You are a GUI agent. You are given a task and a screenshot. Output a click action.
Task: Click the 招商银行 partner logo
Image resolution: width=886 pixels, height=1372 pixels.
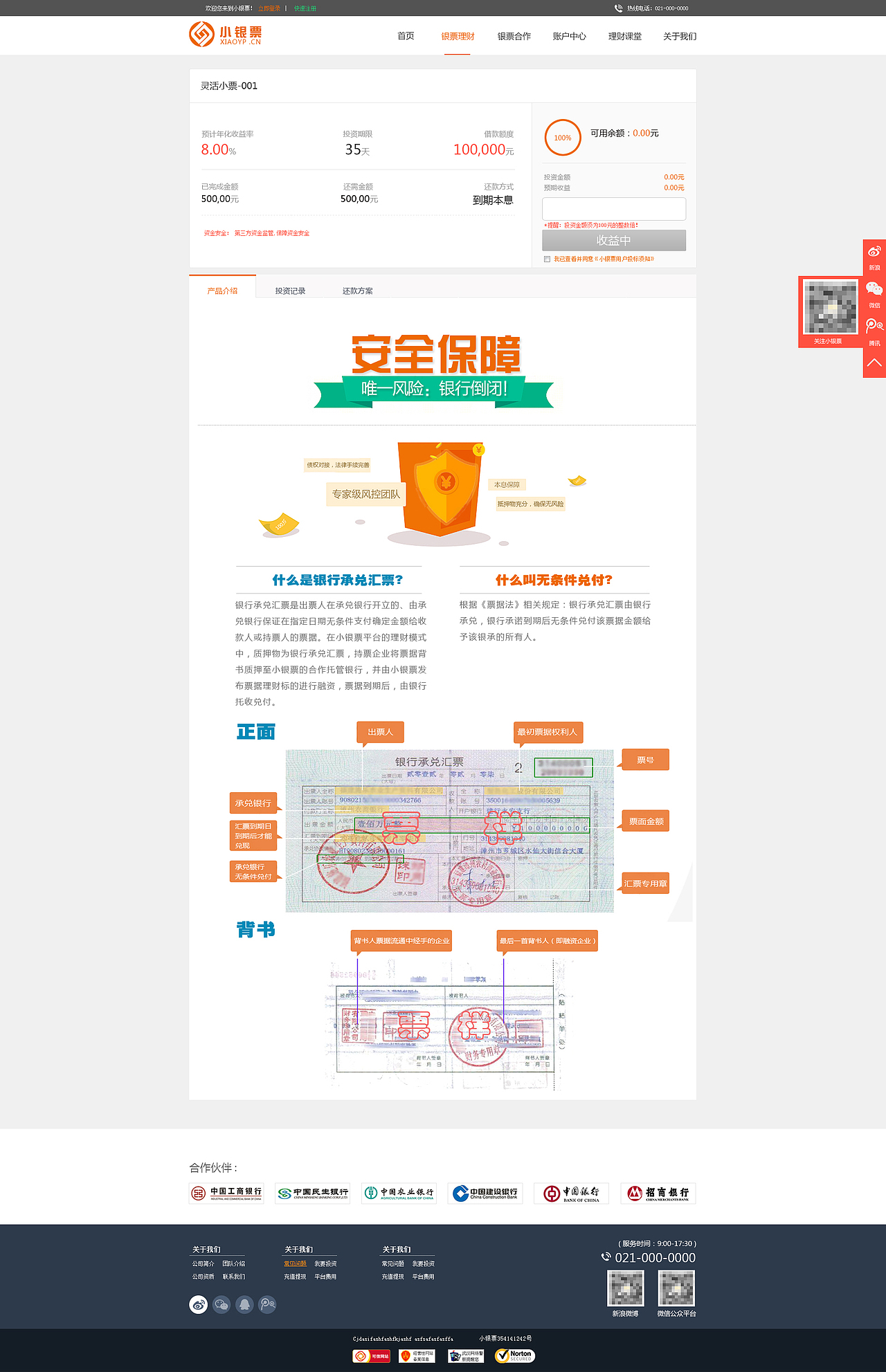(x=658, y=1193)
